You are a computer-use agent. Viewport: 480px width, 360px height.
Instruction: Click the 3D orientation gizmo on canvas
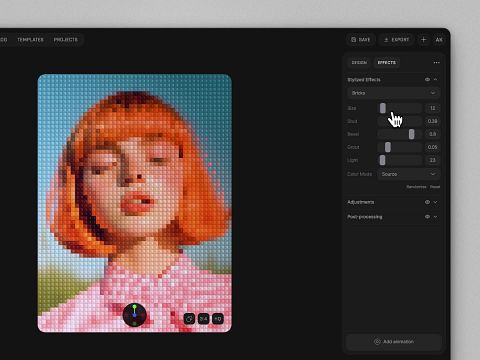(x=135, y=315)
